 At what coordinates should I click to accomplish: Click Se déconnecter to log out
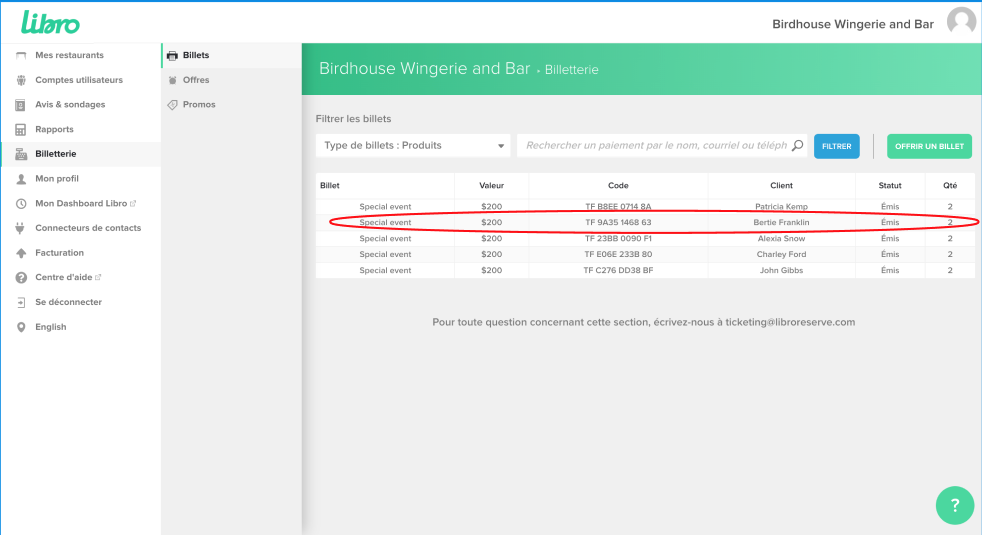(x=68, y=302)
